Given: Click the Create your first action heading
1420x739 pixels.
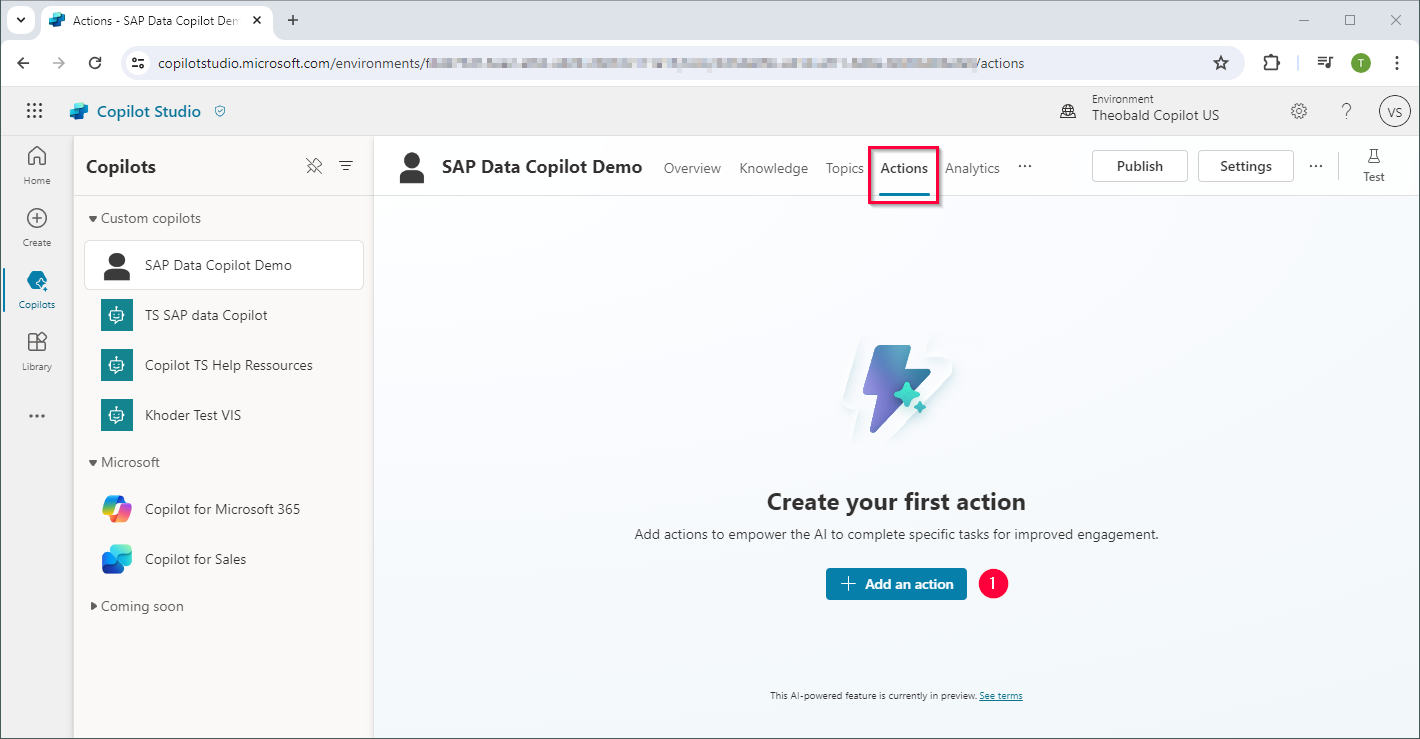Looking at the screenshot, I should (x=896, y=502).
